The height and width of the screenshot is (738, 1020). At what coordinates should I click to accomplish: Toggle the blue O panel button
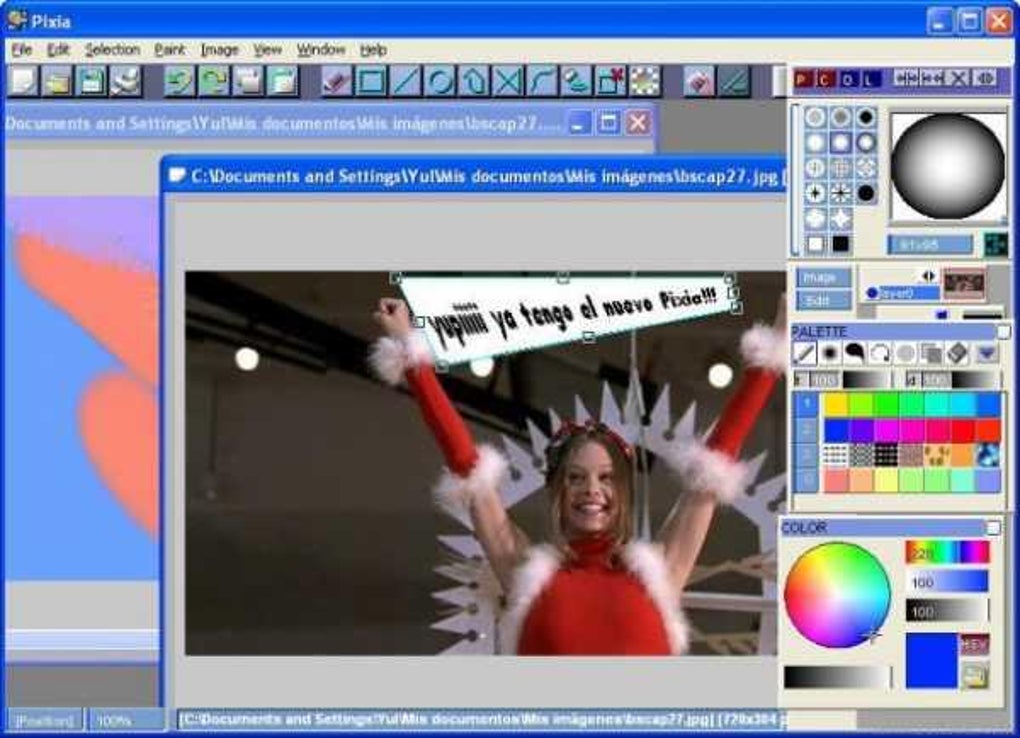848,79
